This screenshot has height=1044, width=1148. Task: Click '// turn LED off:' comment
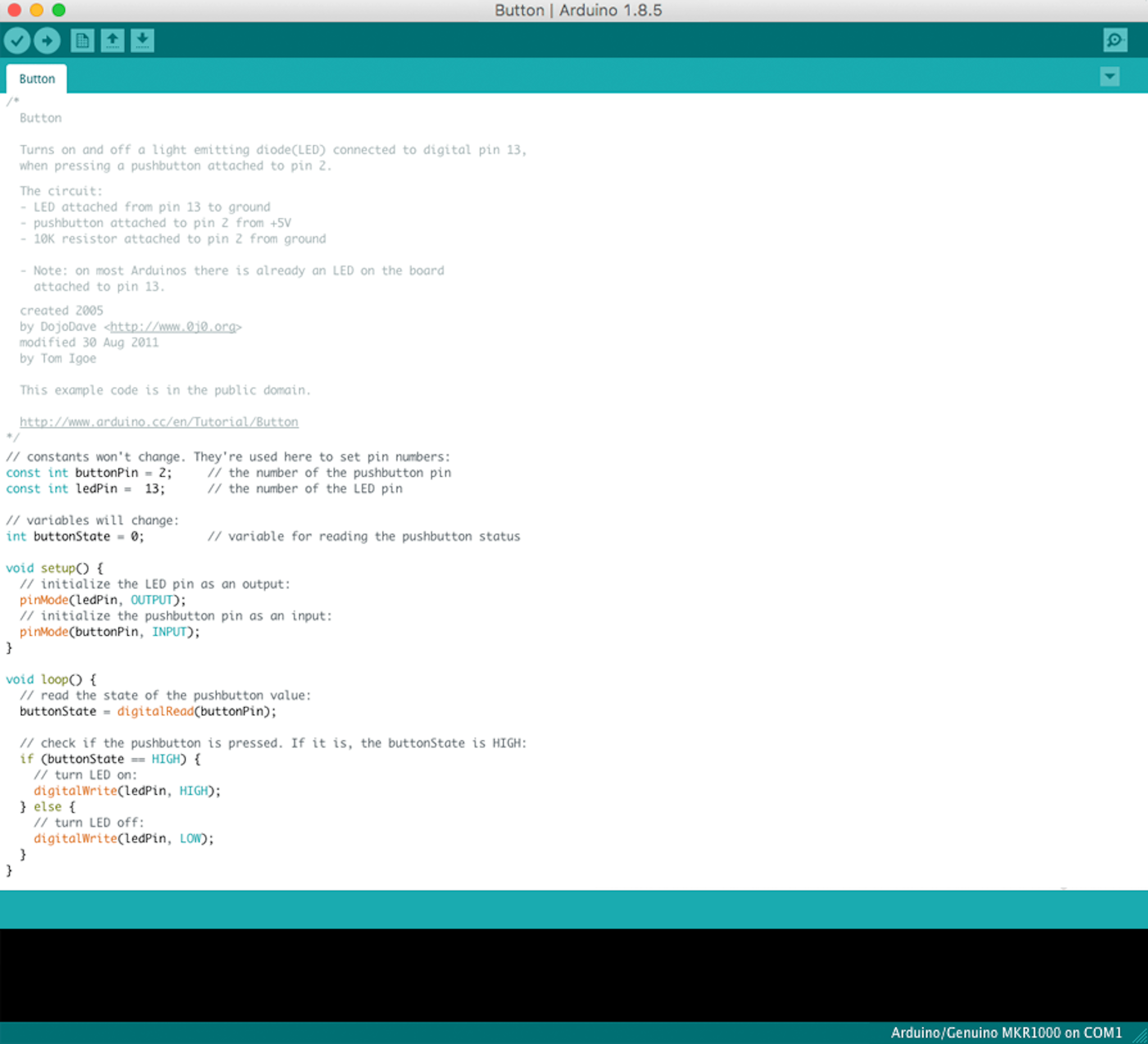pyautogui.click(x=89, y=823)
